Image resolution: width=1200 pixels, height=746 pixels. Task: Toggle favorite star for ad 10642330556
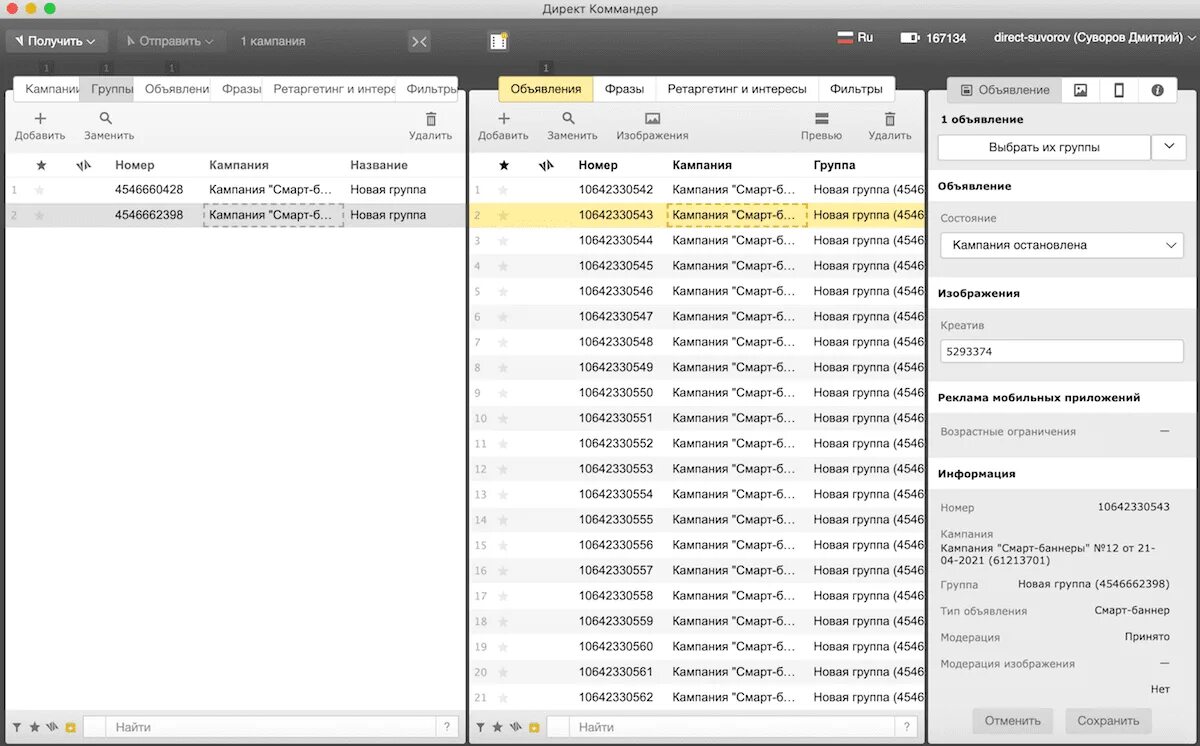(503, 545)
